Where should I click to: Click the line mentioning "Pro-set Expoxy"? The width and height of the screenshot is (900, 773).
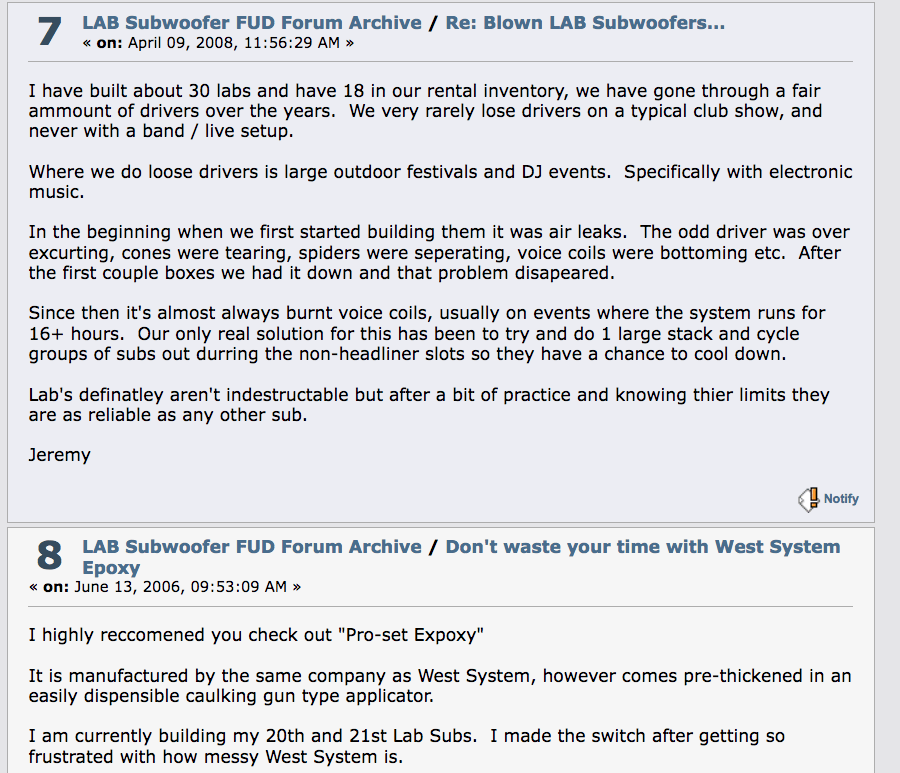[256, 635]
